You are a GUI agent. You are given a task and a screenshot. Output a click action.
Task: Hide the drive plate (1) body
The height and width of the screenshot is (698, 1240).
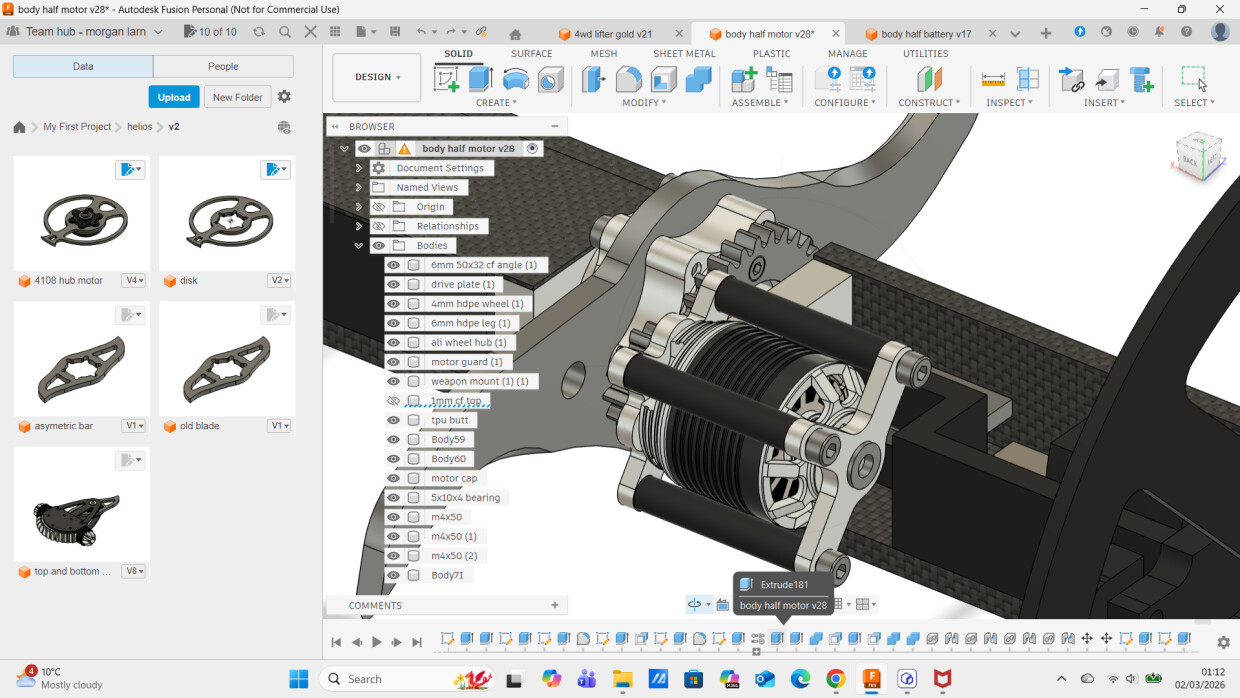click(x=394, y=284)
